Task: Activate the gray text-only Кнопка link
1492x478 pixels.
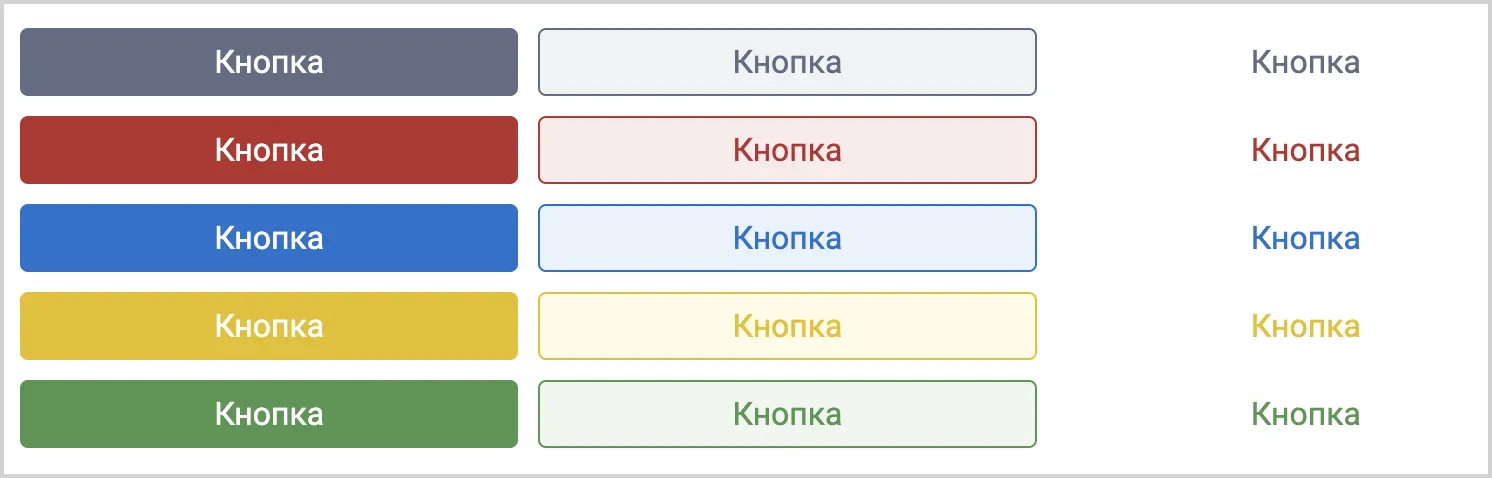Action: pyautogui.click(x=1306, y=62)
